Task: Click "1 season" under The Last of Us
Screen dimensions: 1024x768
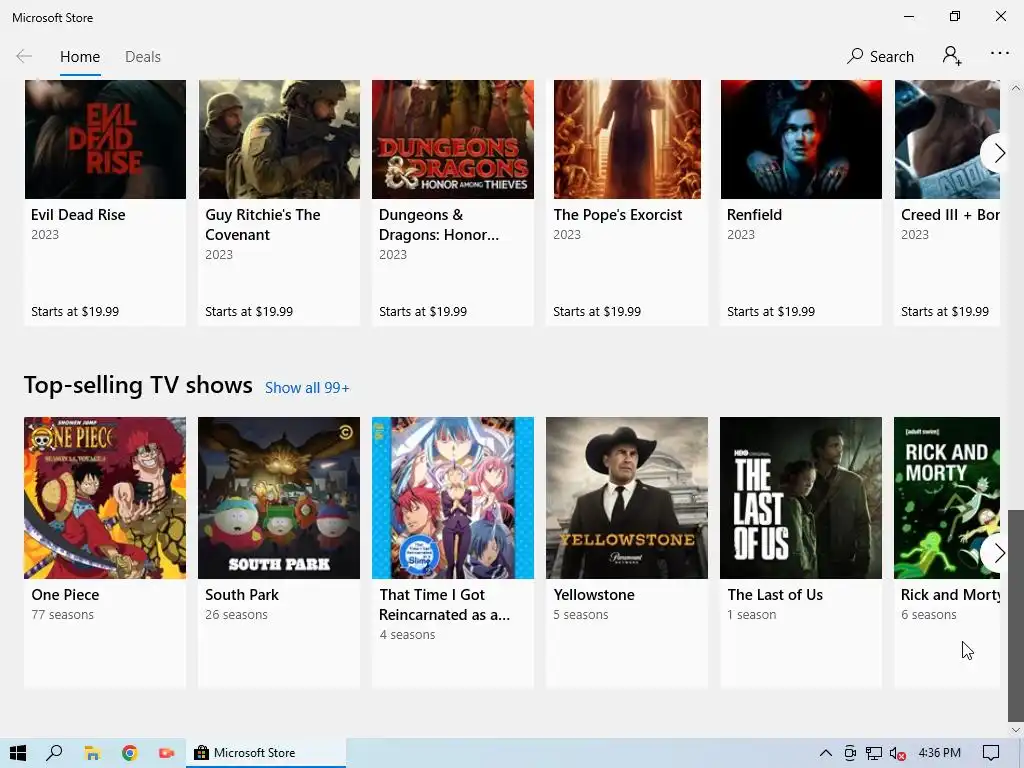Action: click(x=752, y=615)
